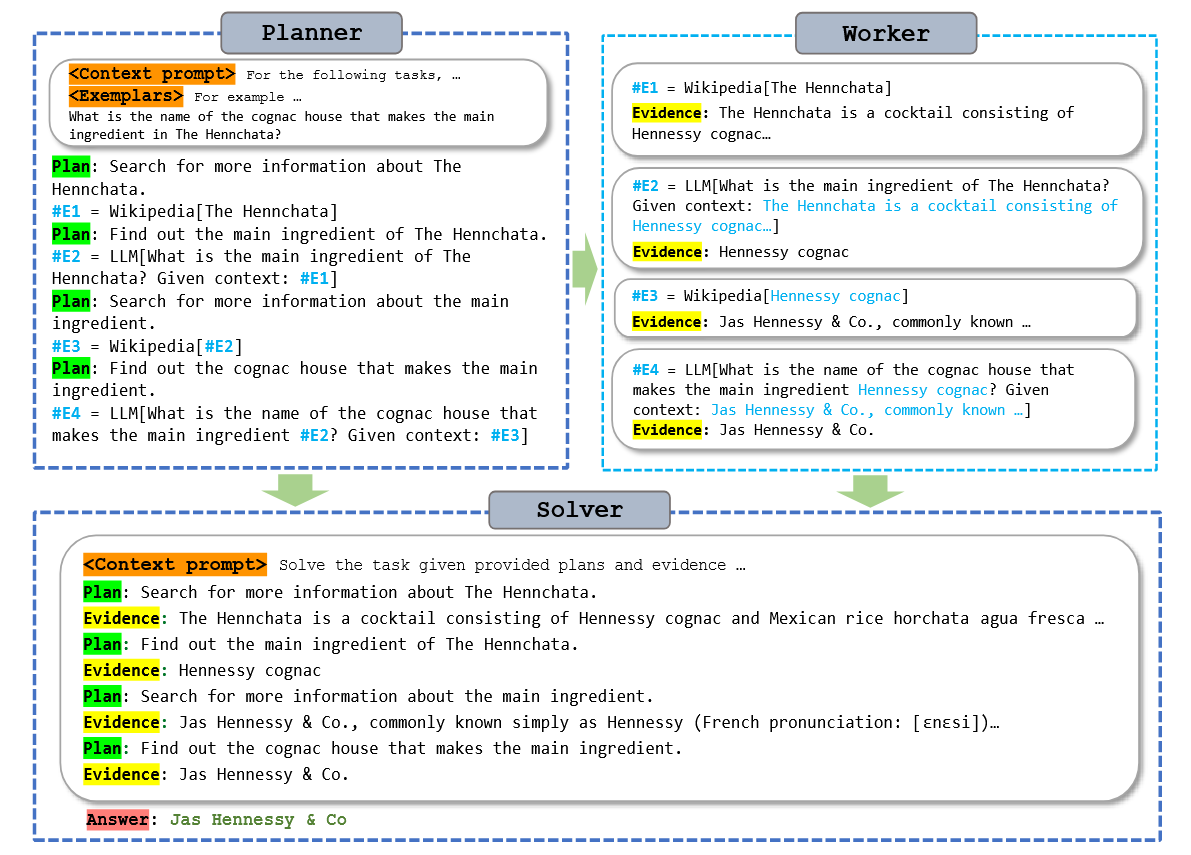Click the blue "Jas Hennessy & Co., commonly known …" context in Worker
Screen dimensions: 1191x855
[x=867, y=410]
